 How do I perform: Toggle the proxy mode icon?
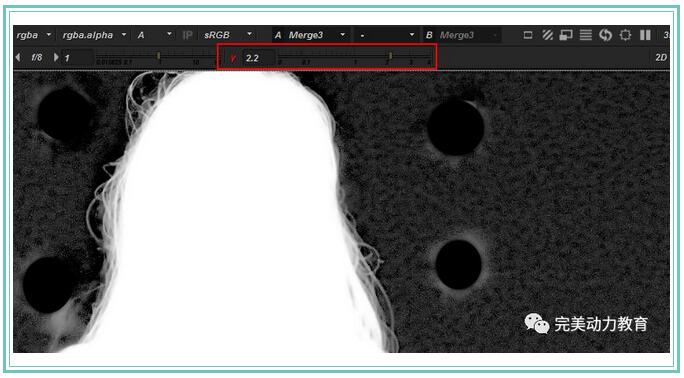point(566,35)
